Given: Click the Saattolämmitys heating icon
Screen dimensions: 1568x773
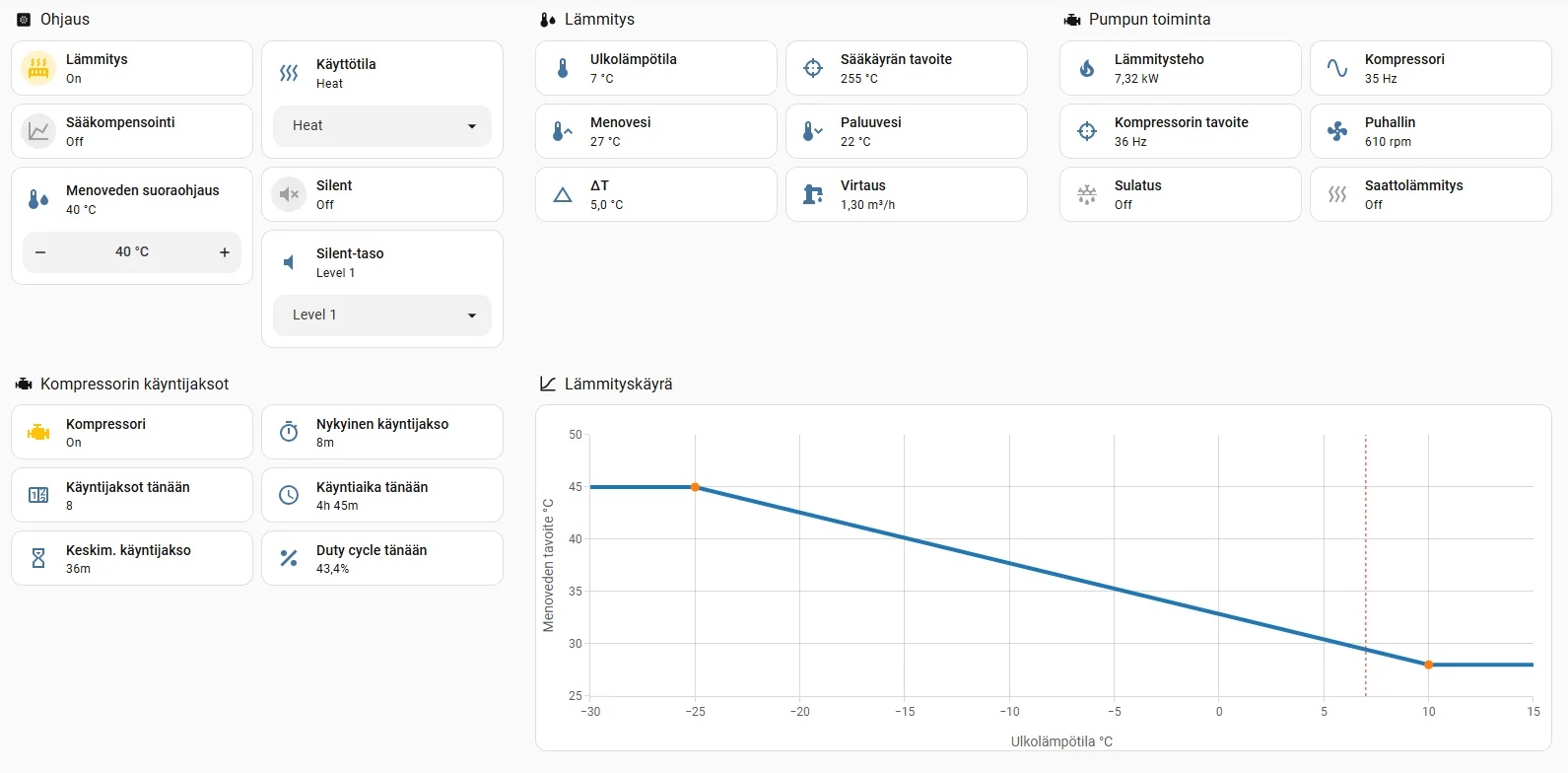Looking at the screenshot, I should (x=1337, y=194).
